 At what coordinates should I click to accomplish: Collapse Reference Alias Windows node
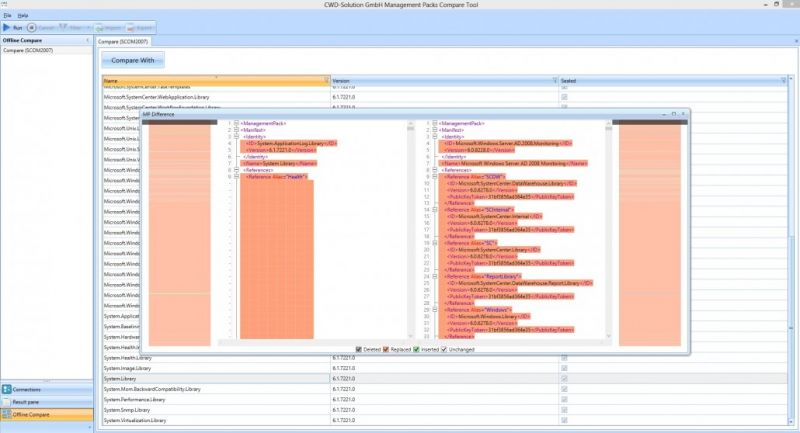point(435,310)
